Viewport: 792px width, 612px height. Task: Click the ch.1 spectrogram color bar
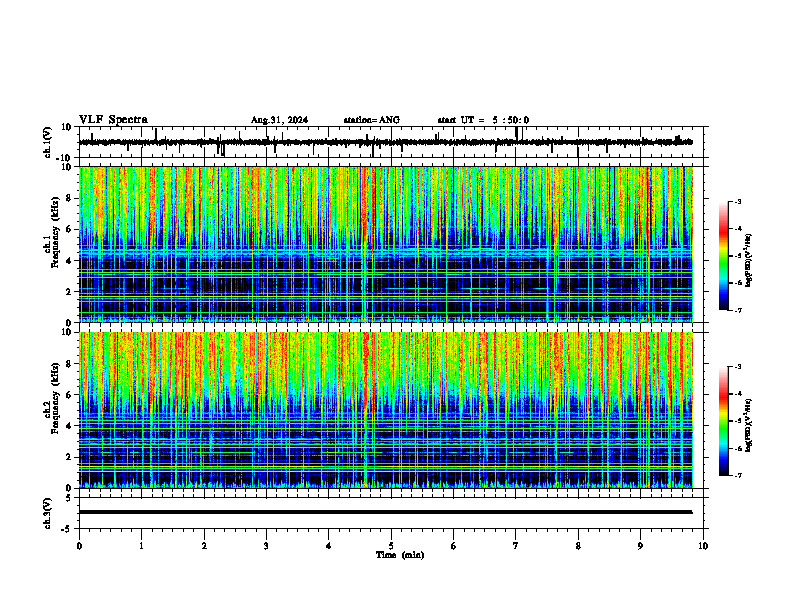point(723,256)
